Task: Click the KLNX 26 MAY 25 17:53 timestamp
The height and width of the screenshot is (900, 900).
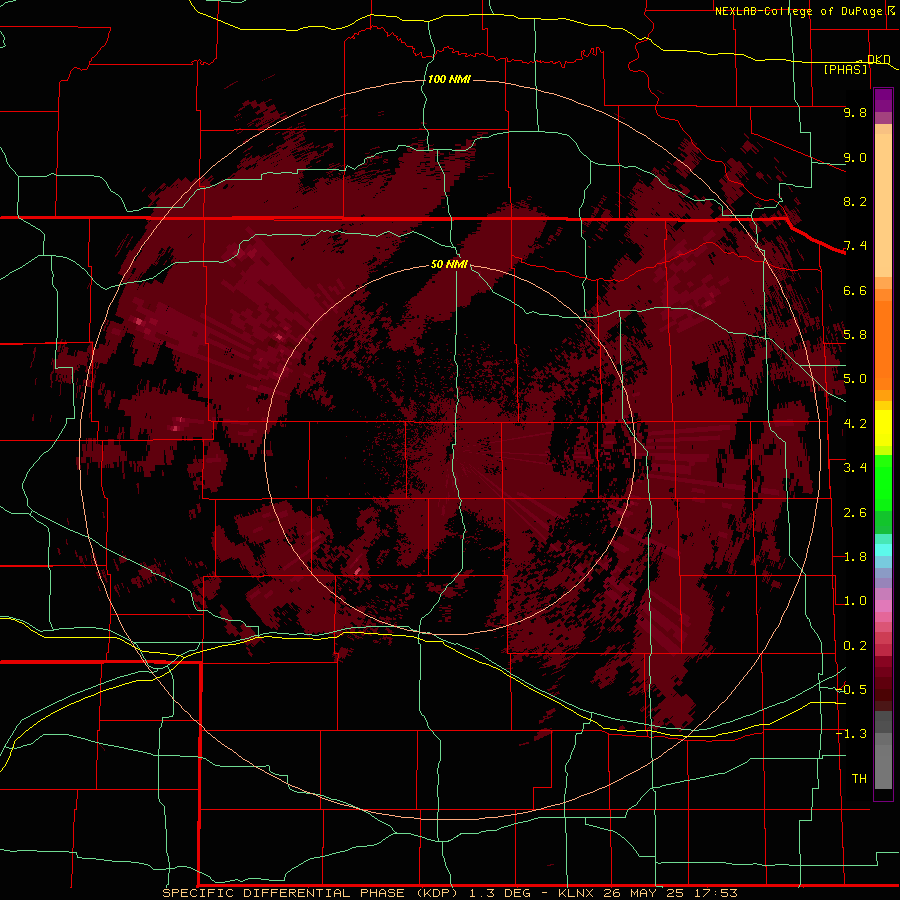Action: tap(647, 893)
